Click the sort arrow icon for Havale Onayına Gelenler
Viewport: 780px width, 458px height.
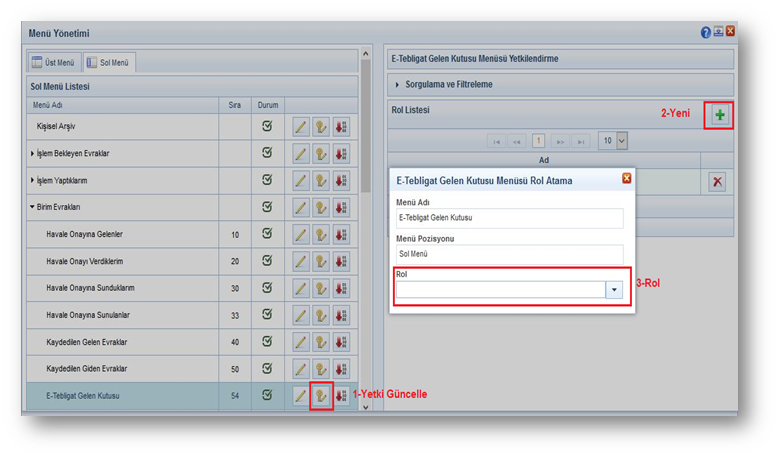click(x=341, y=235)
